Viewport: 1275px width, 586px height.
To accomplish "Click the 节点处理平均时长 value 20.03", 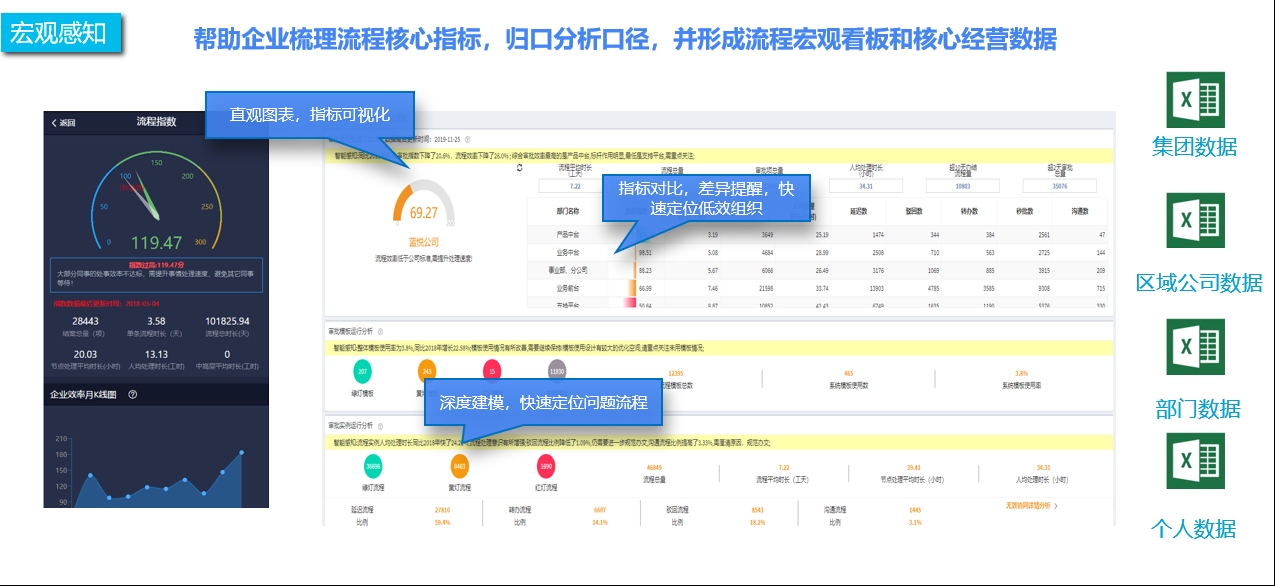I will [x=85, y=354].
